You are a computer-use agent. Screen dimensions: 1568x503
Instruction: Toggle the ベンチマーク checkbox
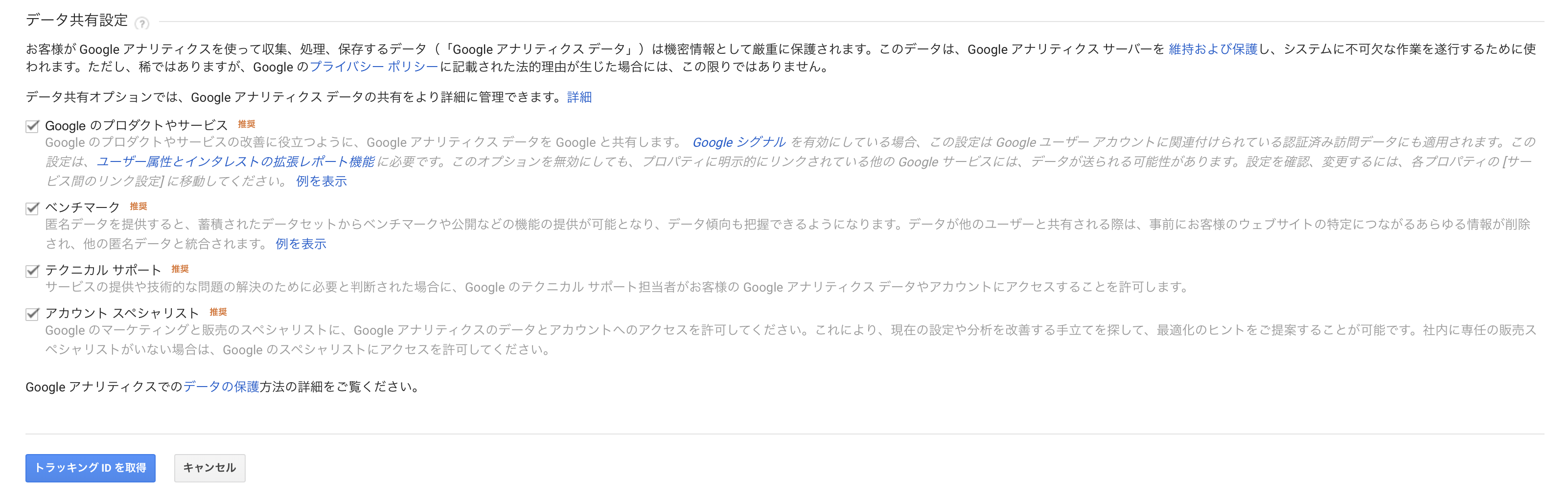tap(32, 208)
